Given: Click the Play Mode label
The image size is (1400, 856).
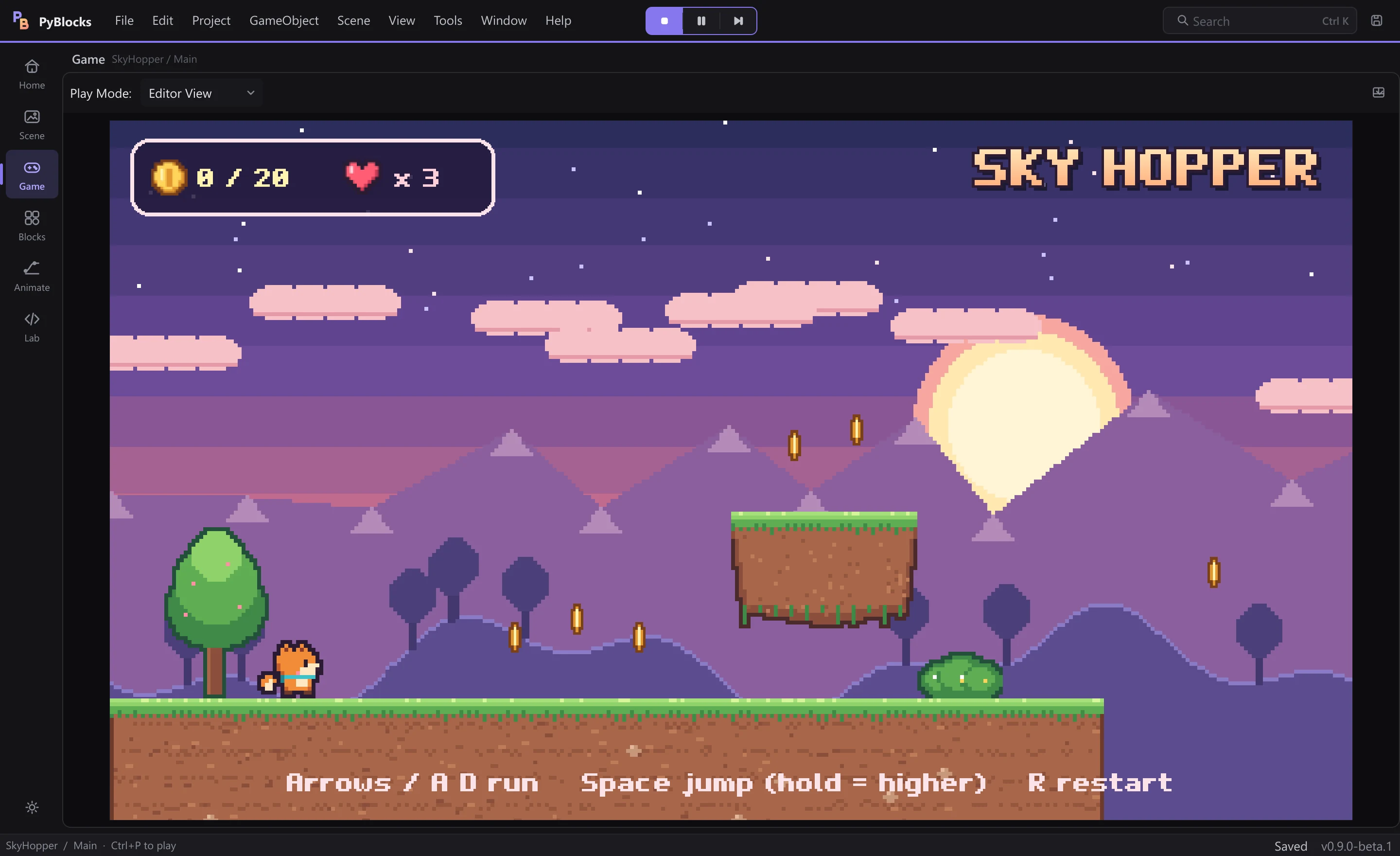Looking at the screenshot, I should pyautogui.click(x=101, y=93).
